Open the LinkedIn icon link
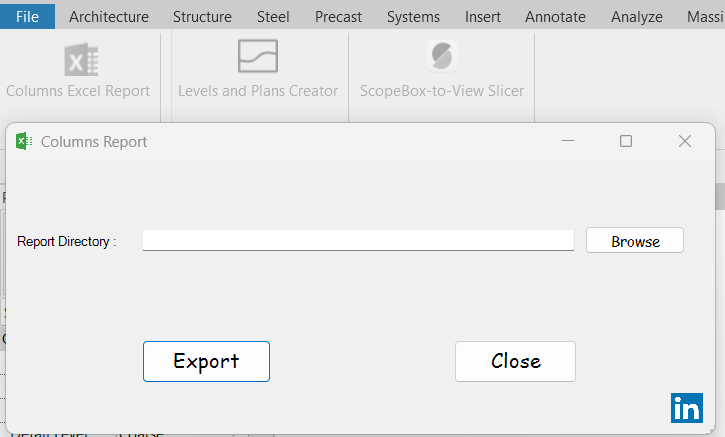Image resolution: width=725 pixels, height=437 pixels. [x=687, y=408]
